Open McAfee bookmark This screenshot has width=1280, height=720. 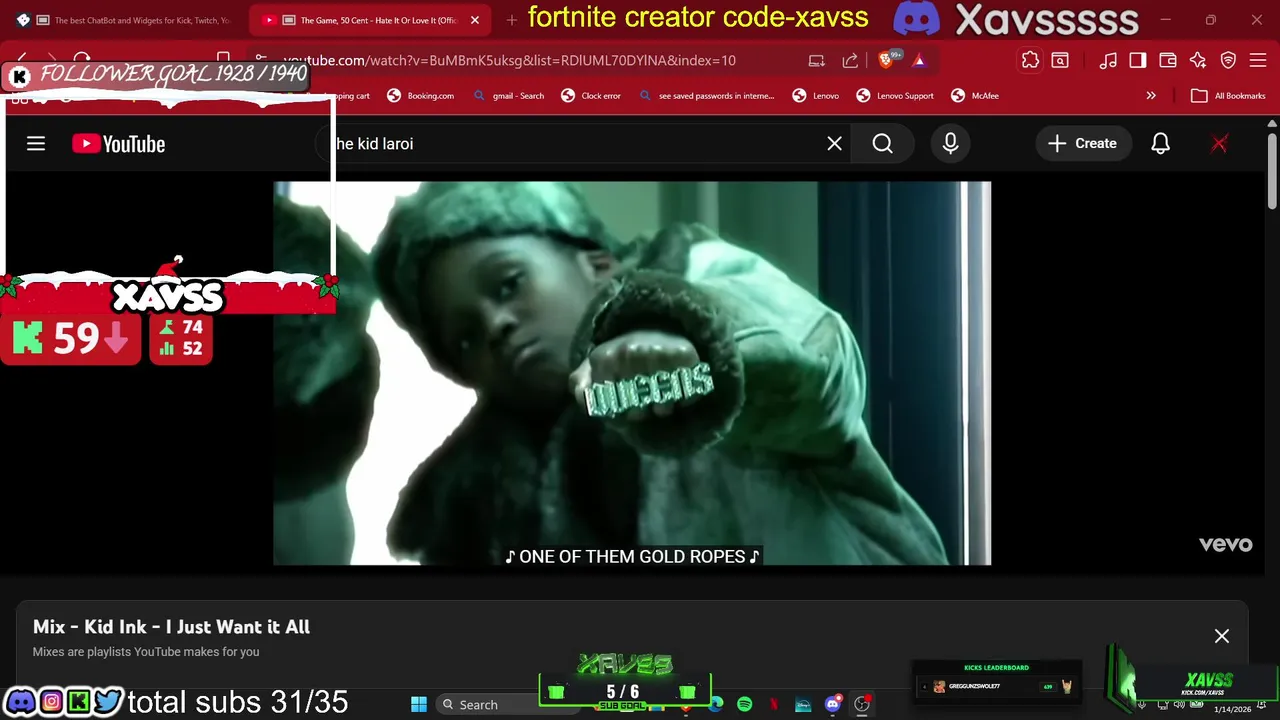pos(975,96)
